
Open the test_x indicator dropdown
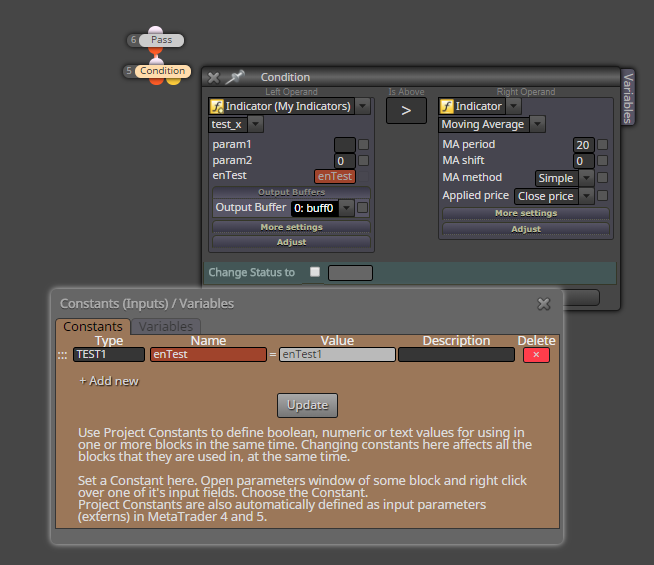coord(256,124)
